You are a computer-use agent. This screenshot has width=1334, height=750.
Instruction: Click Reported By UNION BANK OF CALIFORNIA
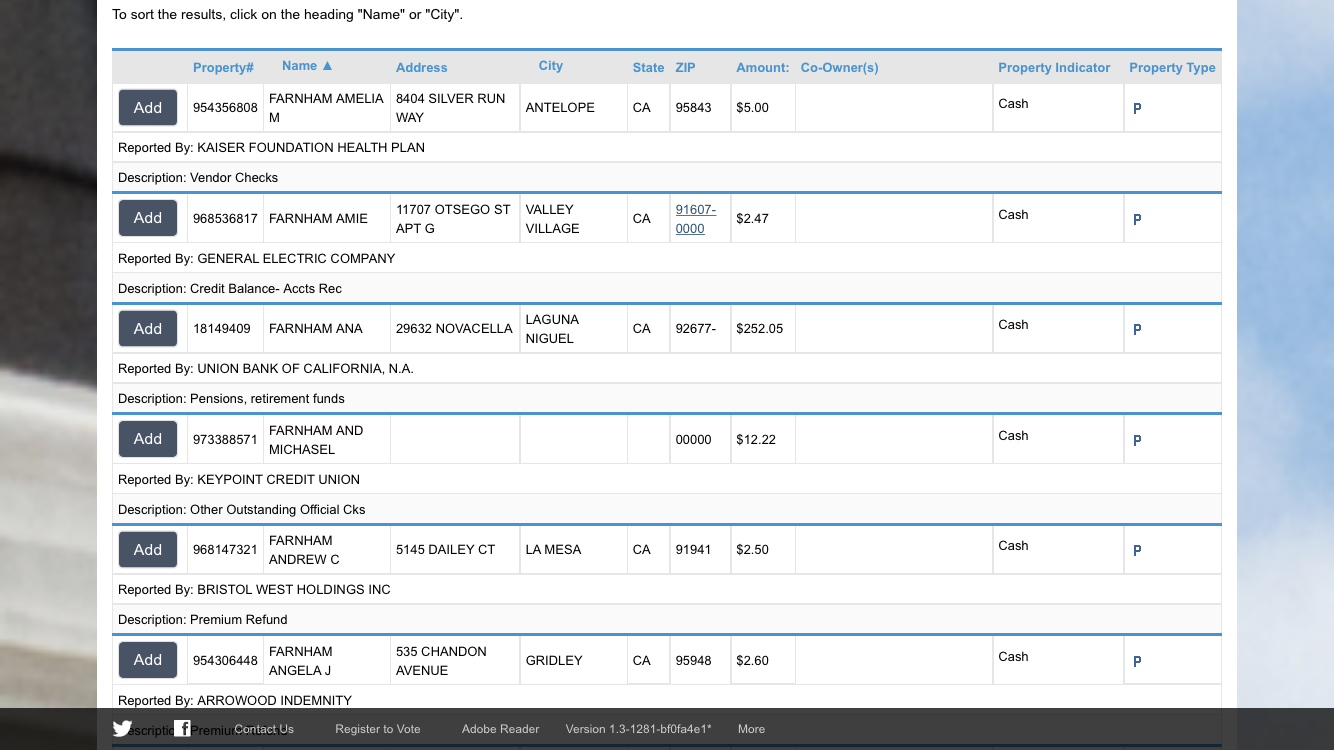(x=266, y=369)
